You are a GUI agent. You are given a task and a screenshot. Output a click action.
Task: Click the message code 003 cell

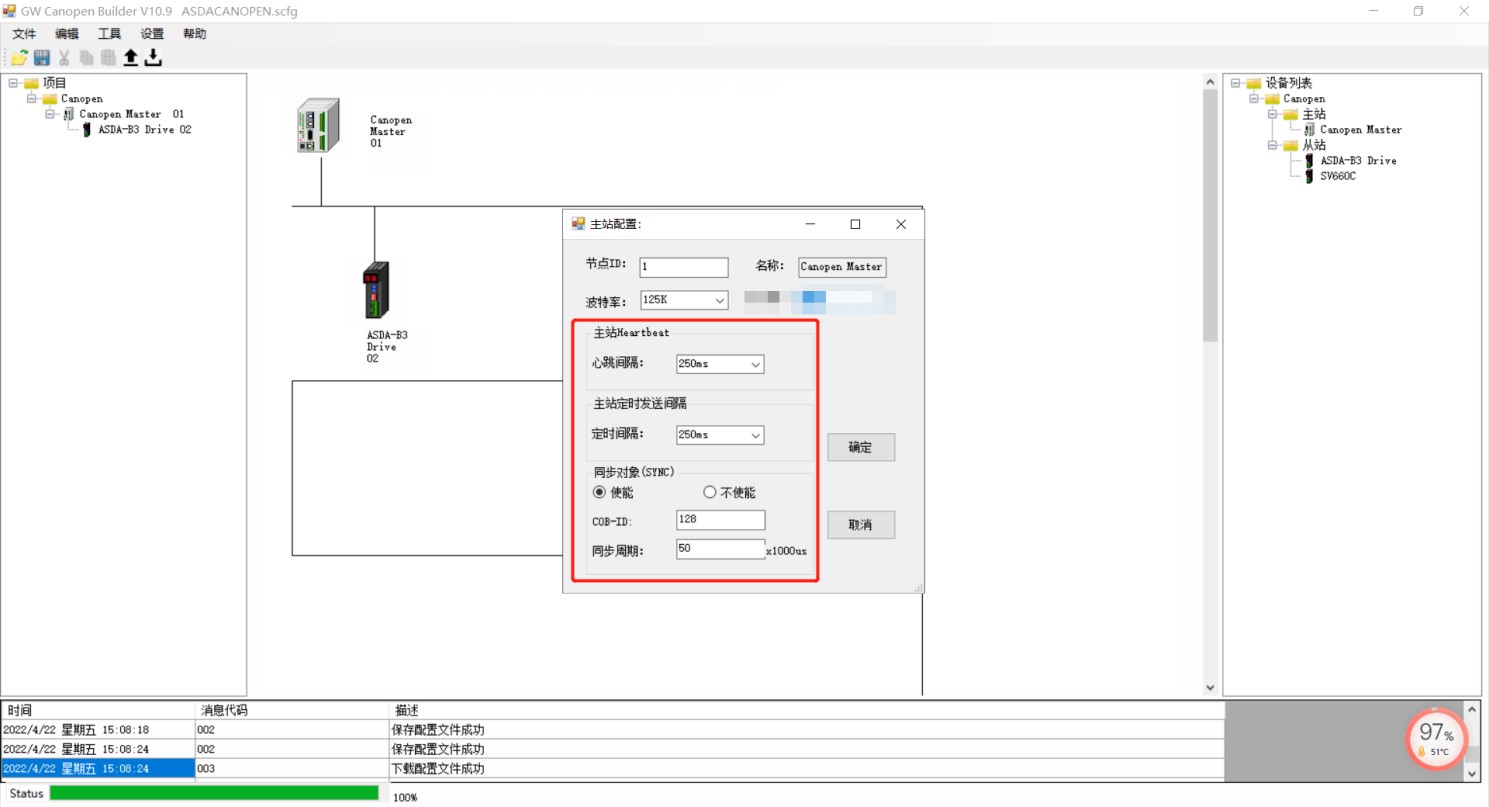[292, 769]
